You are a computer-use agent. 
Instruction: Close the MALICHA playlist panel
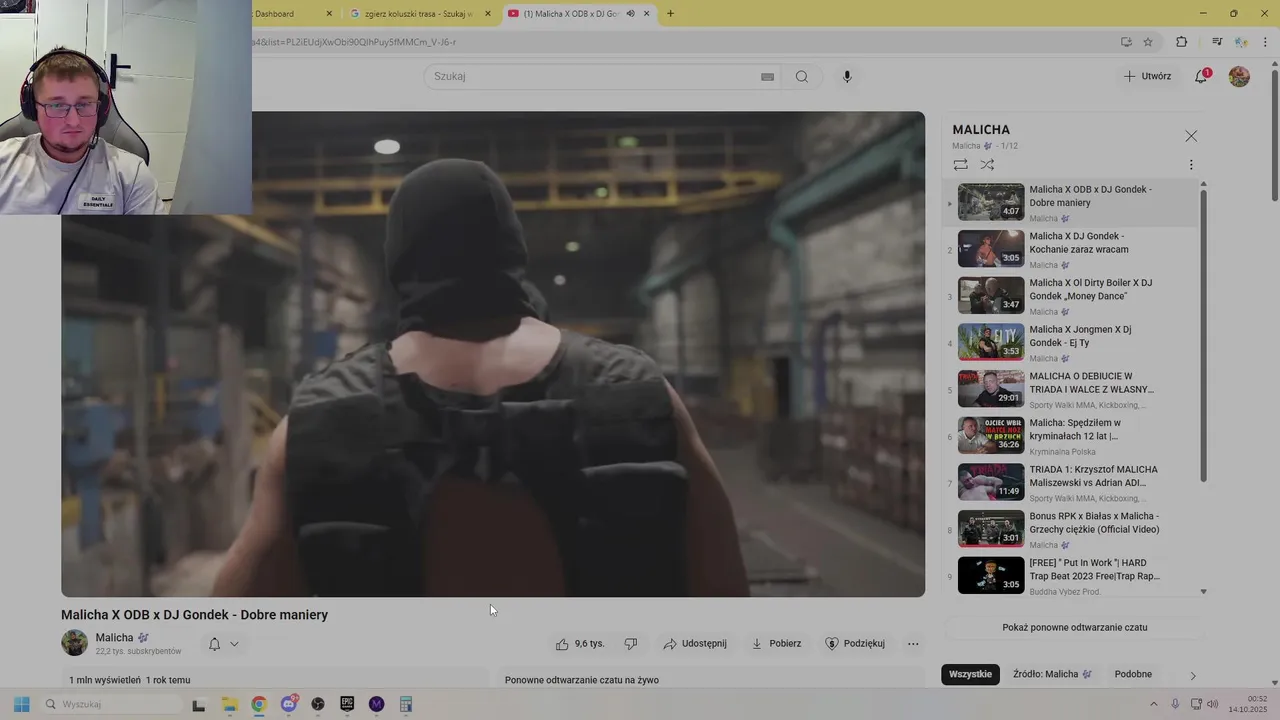point(1190,136)
